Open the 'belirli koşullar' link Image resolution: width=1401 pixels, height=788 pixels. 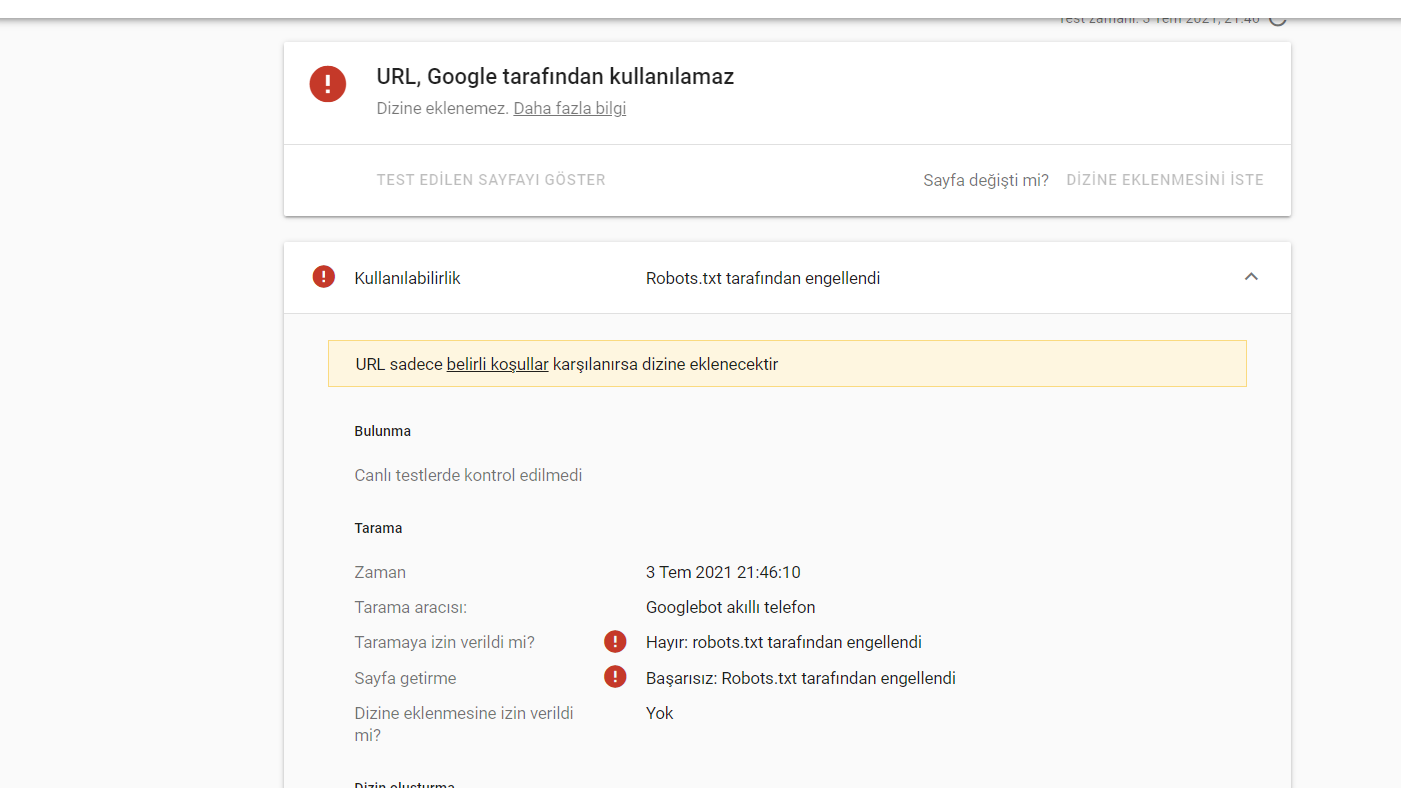click(497, 364)
